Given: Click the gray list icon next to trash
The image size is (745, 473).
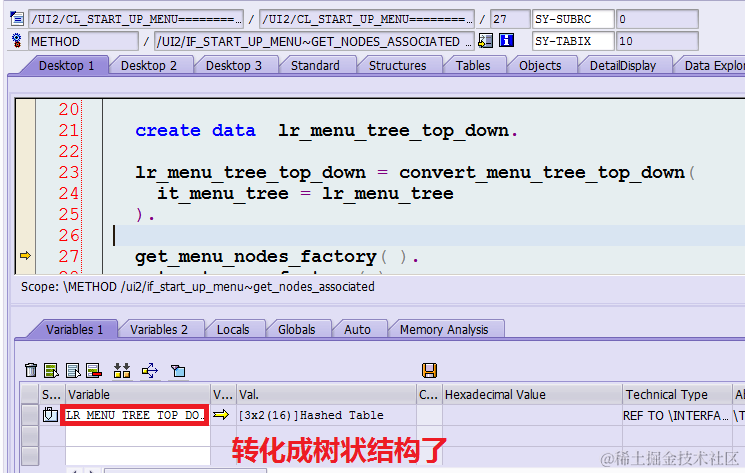Looking at the screenshot, I should (x=73, y=370).
